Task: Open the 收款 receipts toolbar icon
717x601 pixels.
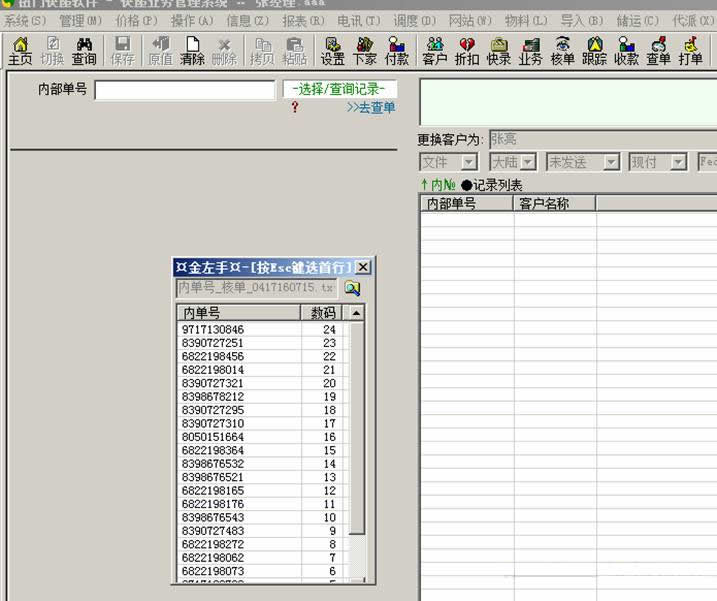Action: click(x=626, y=51)
